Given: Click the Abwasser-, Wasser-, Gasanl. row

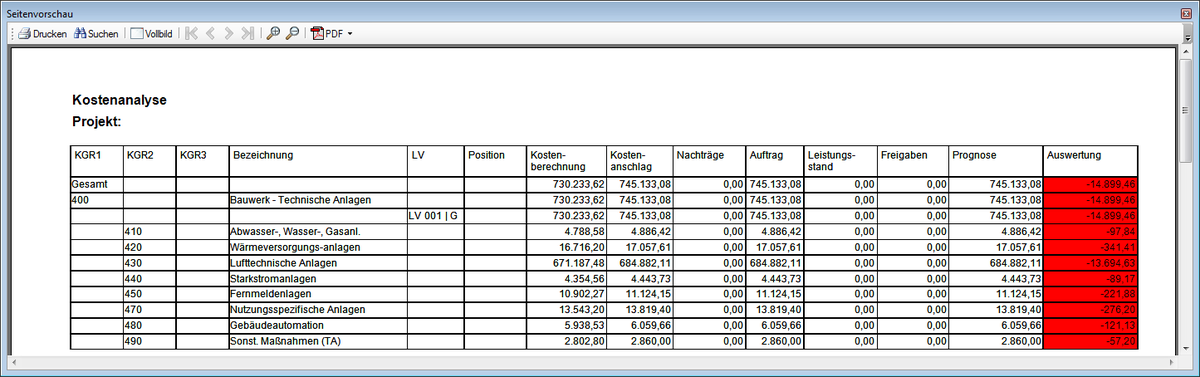Looking at the screenshot, I should (604, 231).
